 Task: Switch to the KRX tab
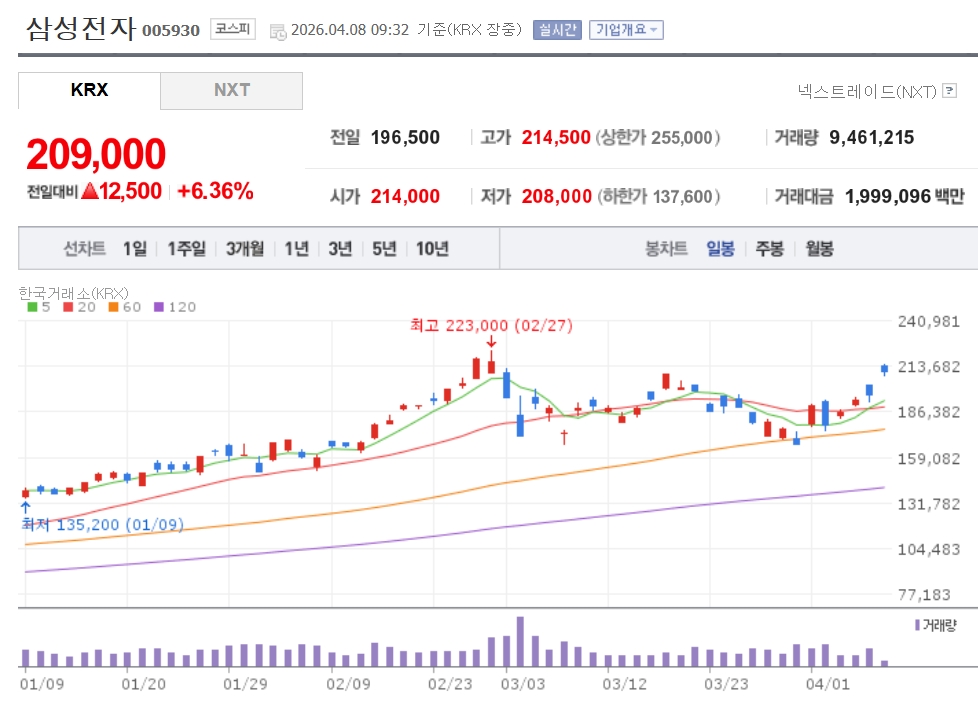coord(89,90)
